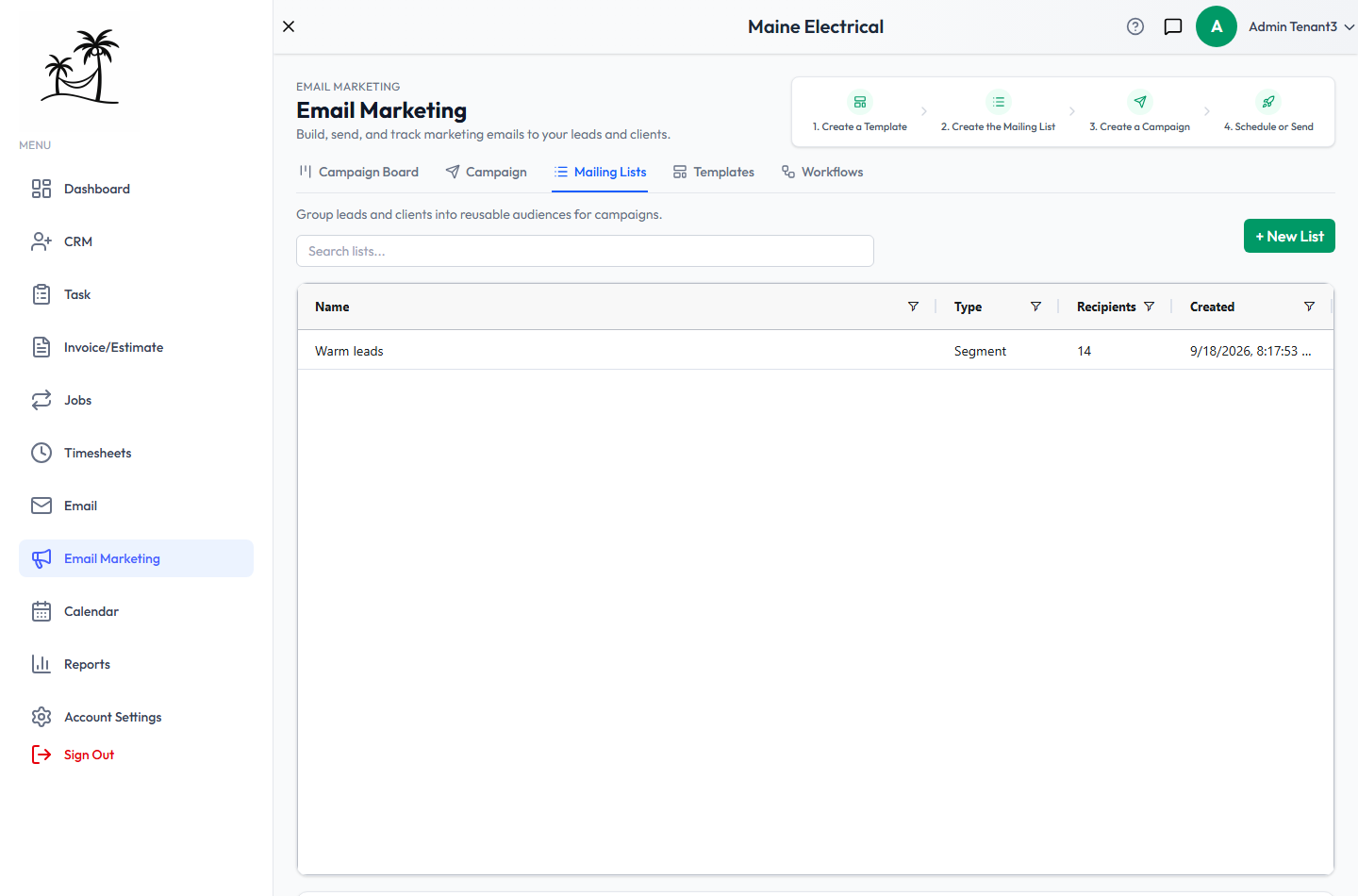The height and width of the screenshot is (896, 1358).
Task: Open Jobs in the sidebar
Action: (x=136, y=400)
